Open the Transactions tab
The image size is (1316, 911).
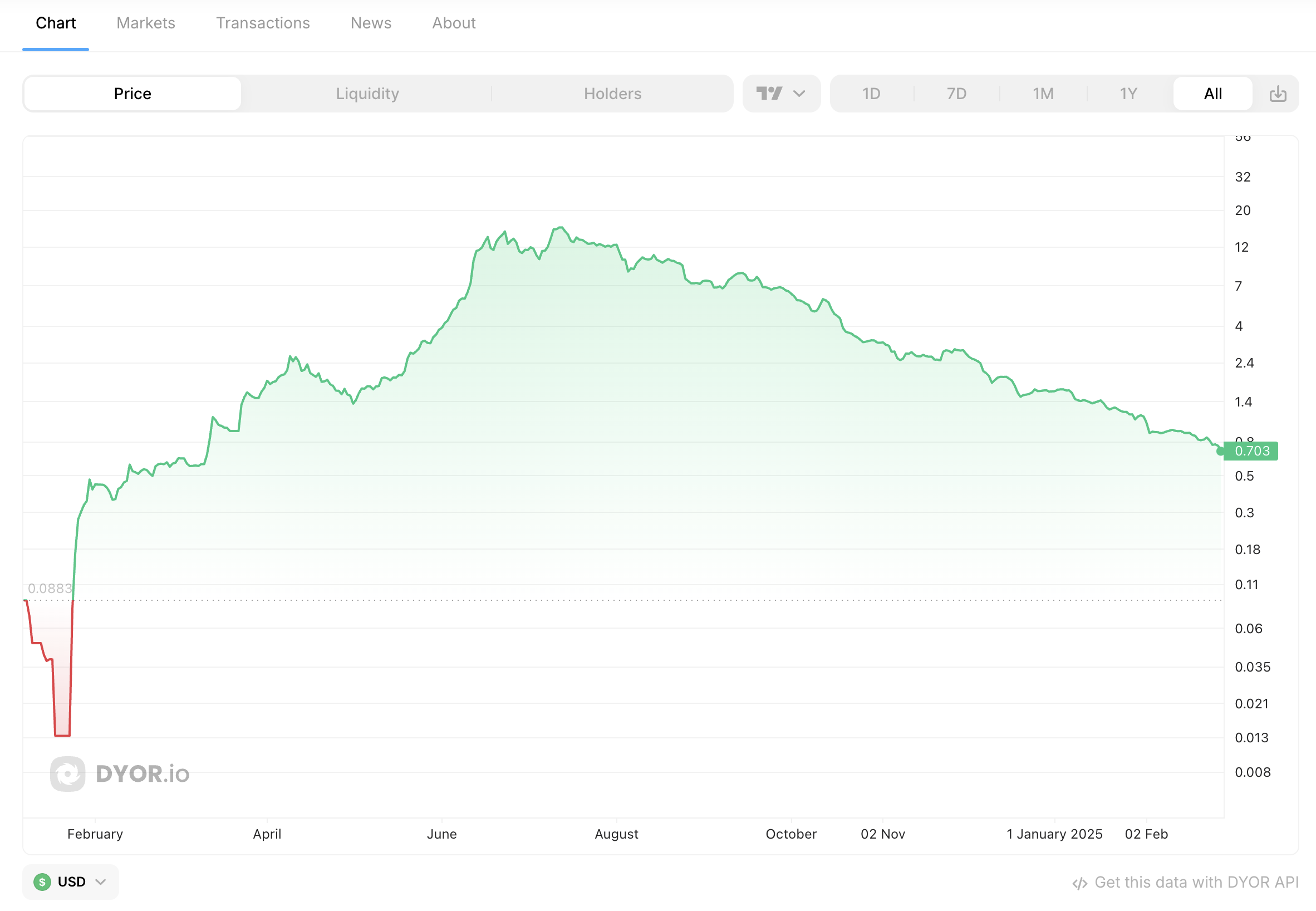[263, 23]
